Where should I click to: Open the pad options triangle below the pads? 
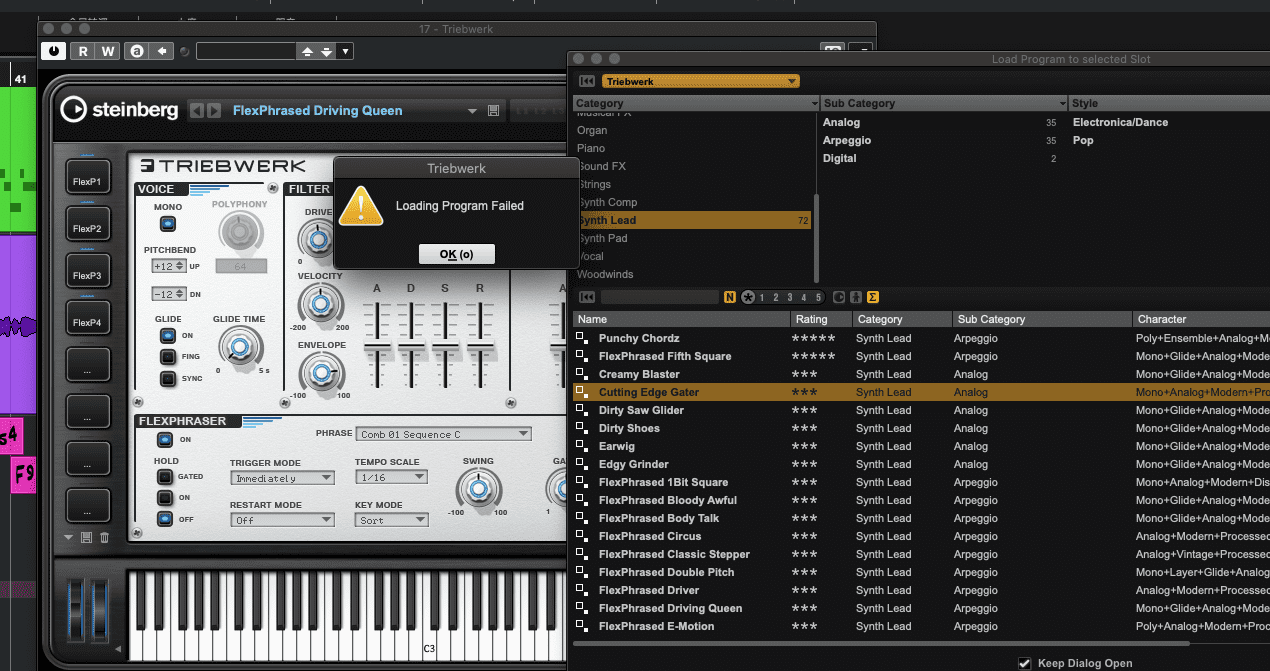[69, 538]
